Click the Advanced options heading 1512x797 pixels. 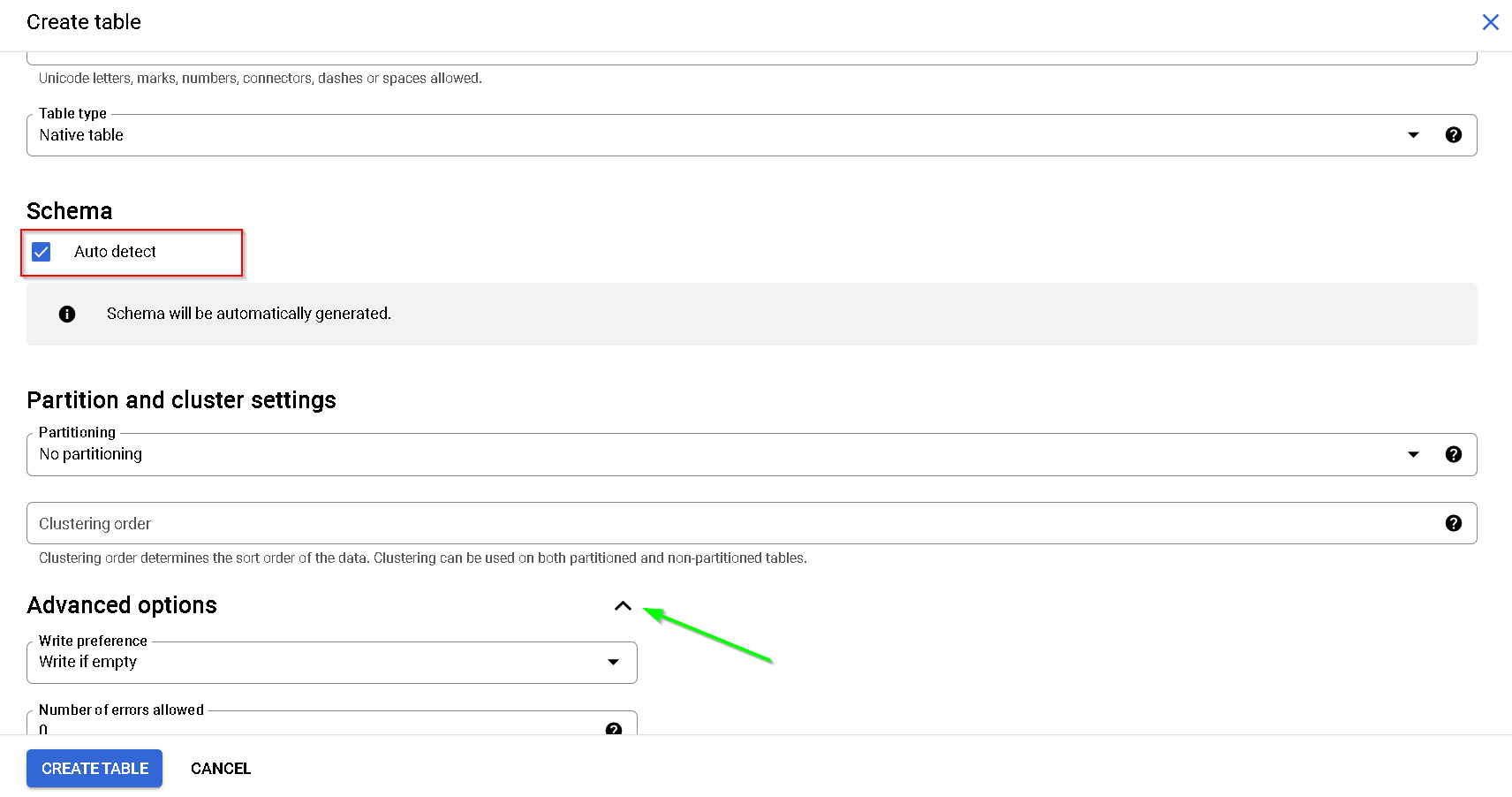click(122, 605)
